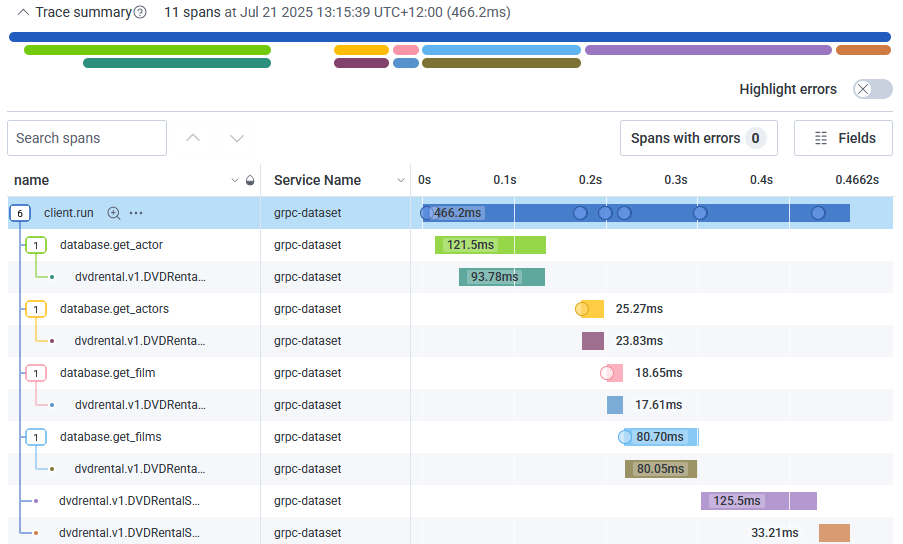Click into the Search spans field
The width and height of the screenshot is (903, 544).
87,138
